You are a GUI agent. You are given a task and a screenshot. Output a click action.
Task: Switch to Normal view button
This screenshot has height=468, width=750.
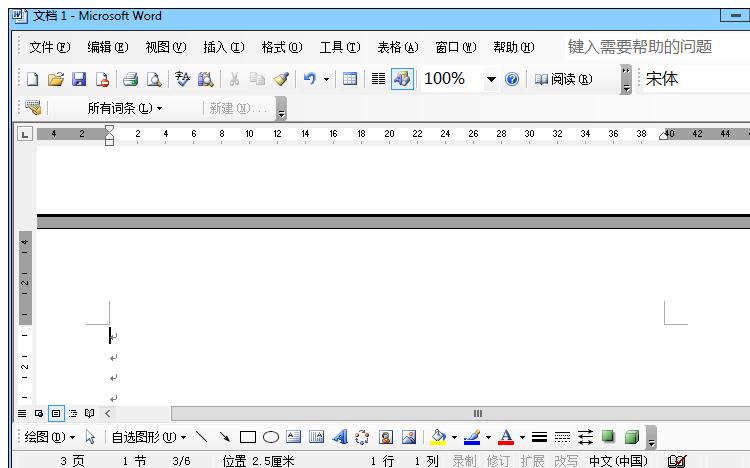(x=22, y=413)
